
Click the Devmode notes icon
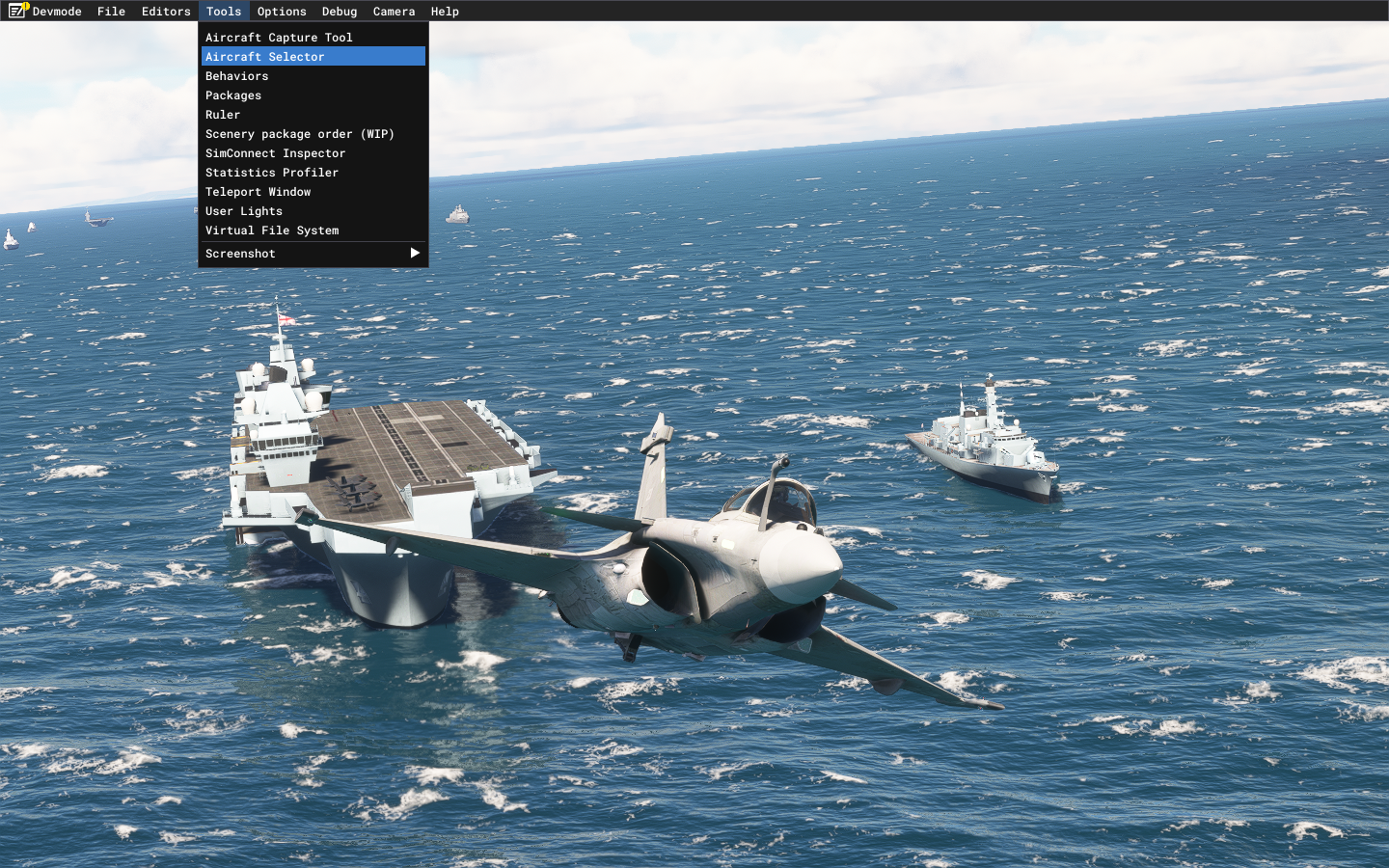coord(18,11)
